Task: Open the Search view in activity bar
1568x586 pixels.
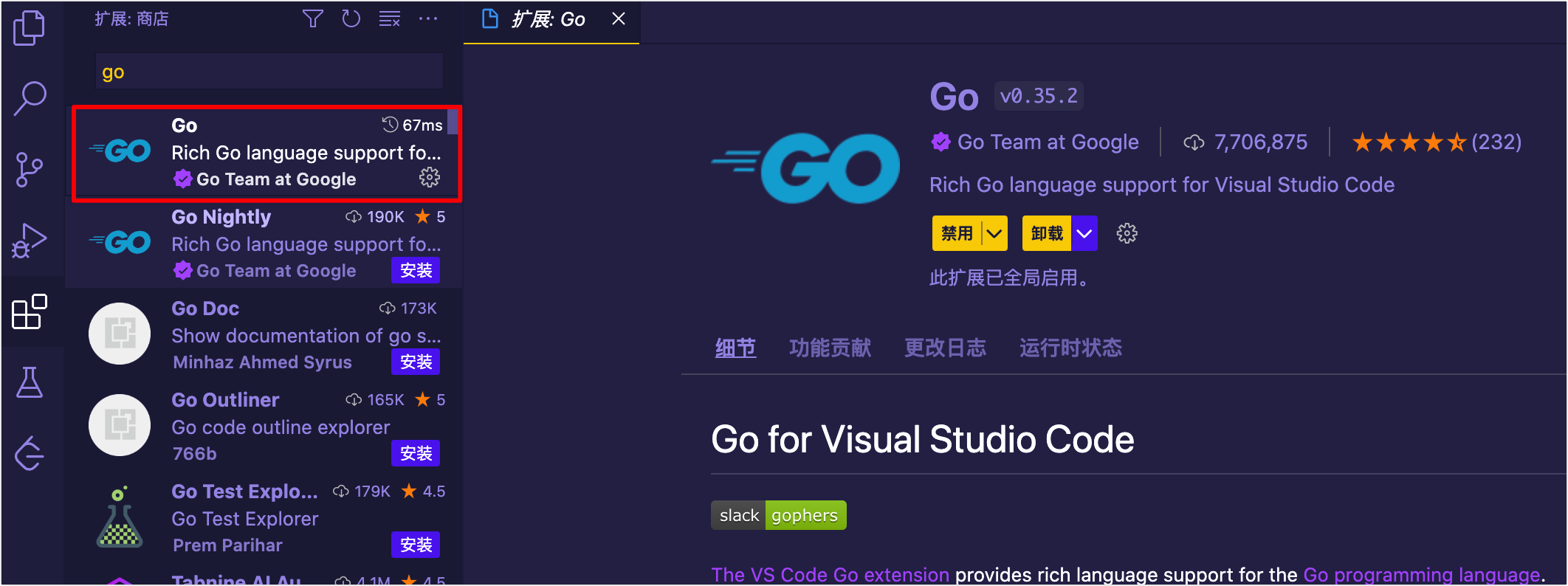Action: click(x=30, y=98)
